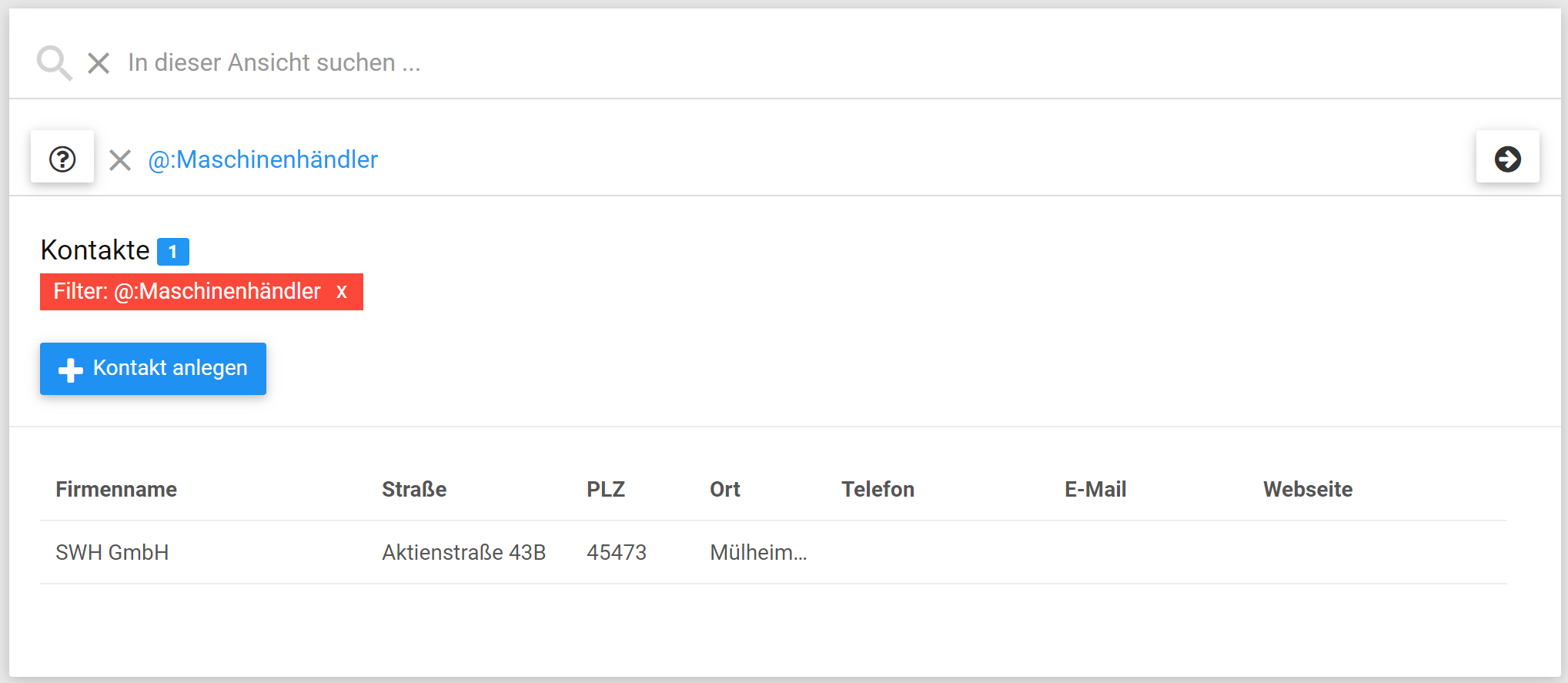The image size is (1568, 683).
Task: Click the Aktienstraße 43B address cell
Action: coord(463,552)
